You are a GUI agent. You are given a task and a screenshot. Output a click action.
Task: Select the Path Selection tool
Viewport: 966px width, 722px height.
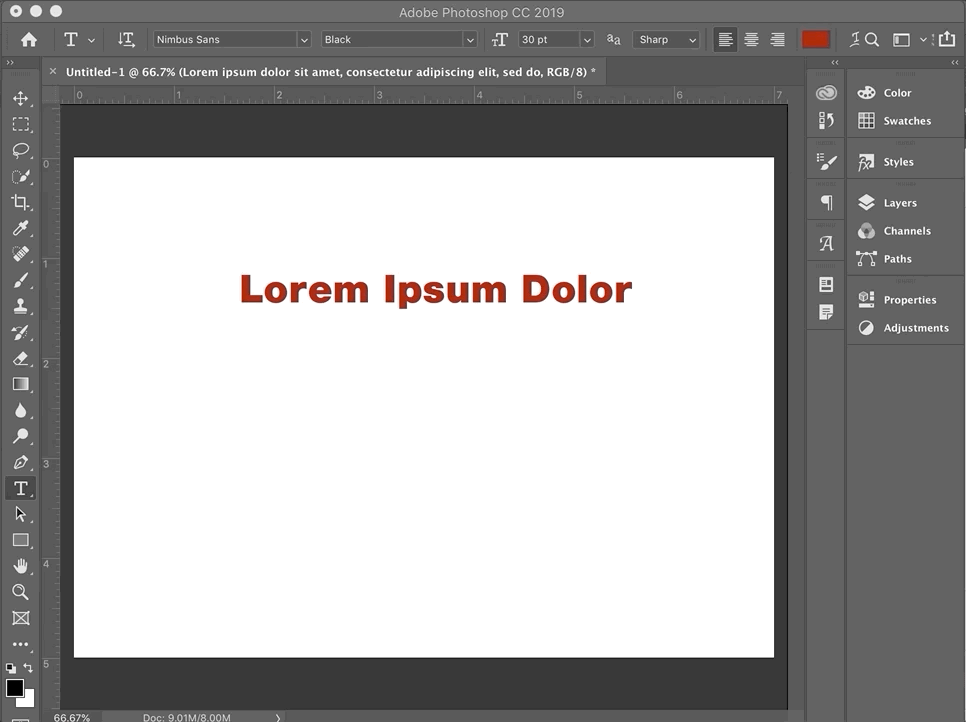click(20, 514)
